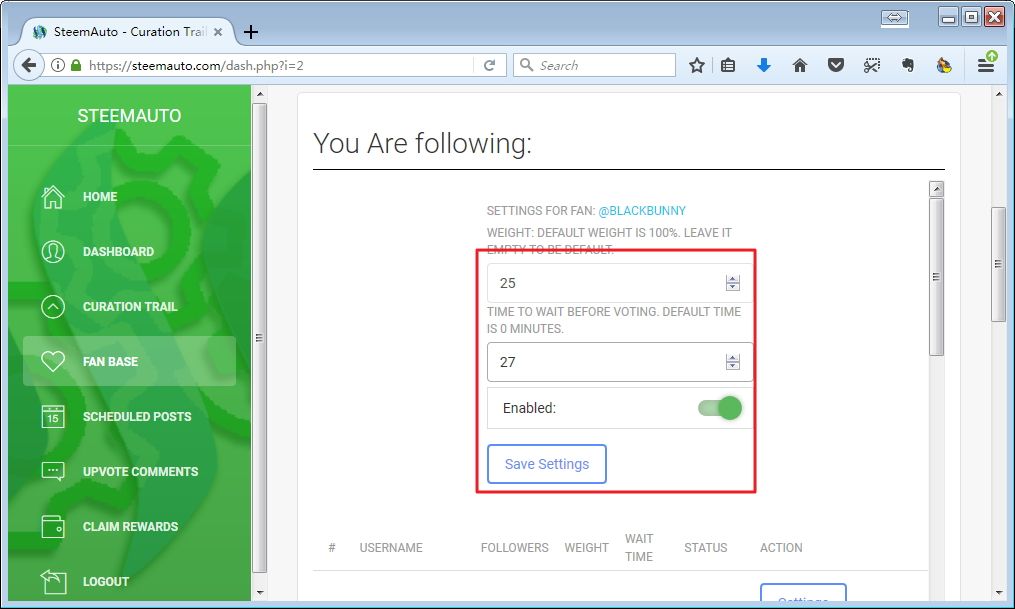This screenshot has height=609, width=1015.
Task: Select Fan Base in the sidebar
Action: (x=129, y=361)
